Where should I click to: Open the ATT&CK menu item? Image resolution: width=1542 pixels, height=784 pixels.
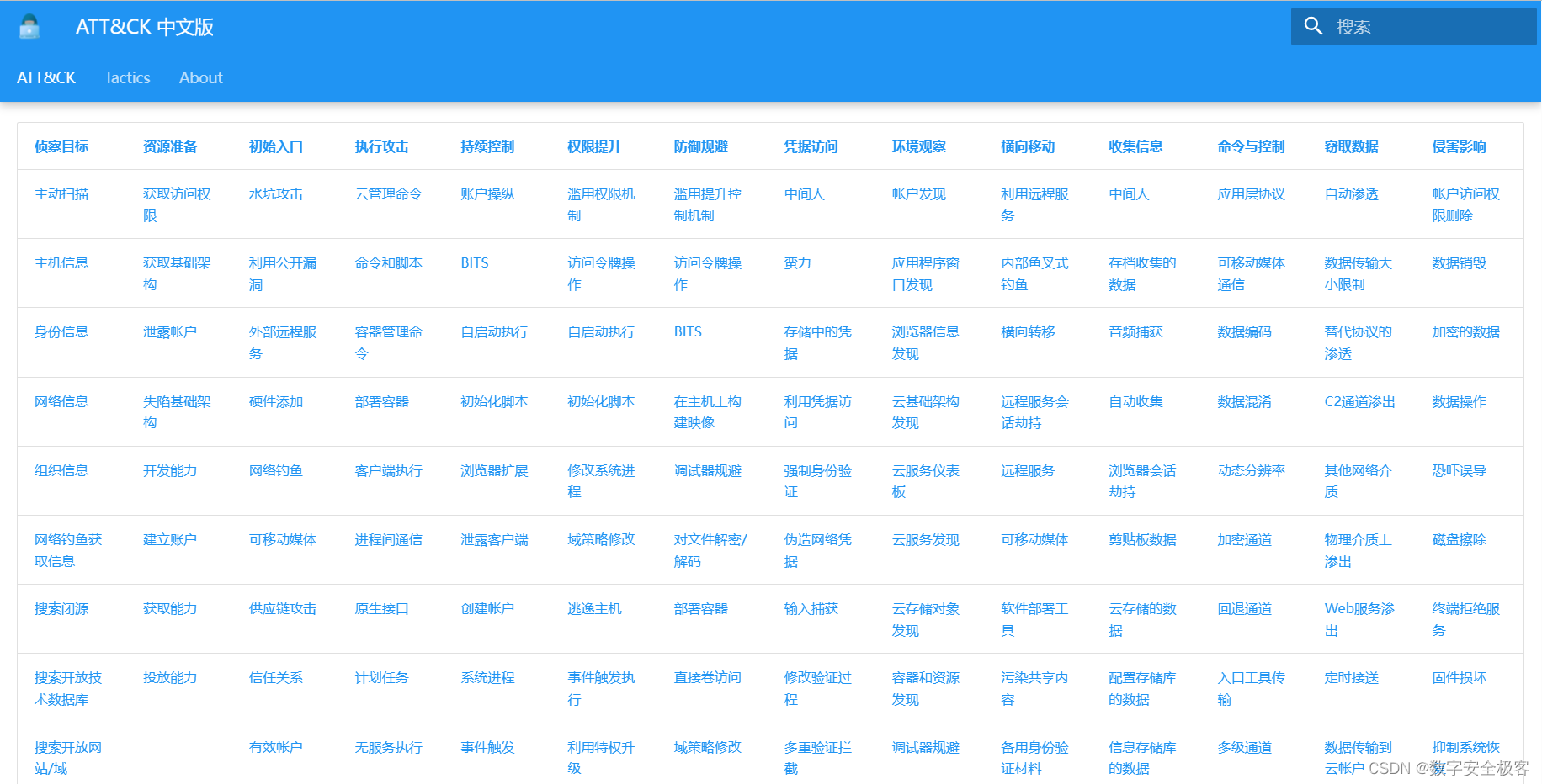coord(46,77)
